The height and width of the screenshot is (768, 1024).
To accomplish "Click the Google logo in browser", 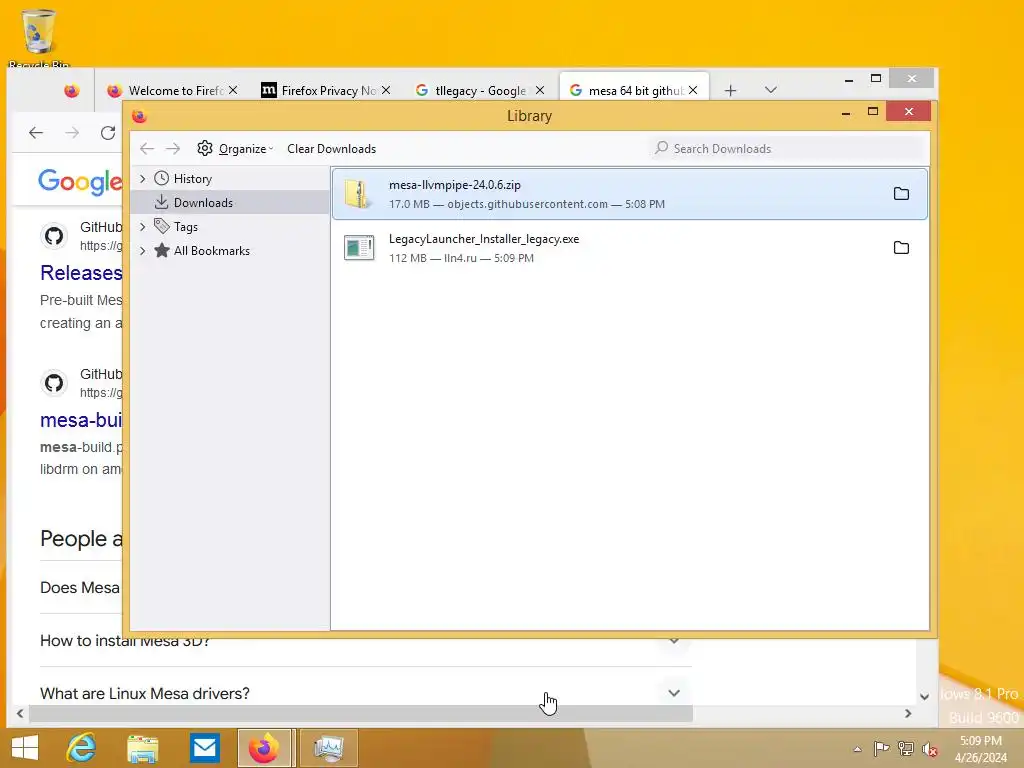I will click(80, 182).
